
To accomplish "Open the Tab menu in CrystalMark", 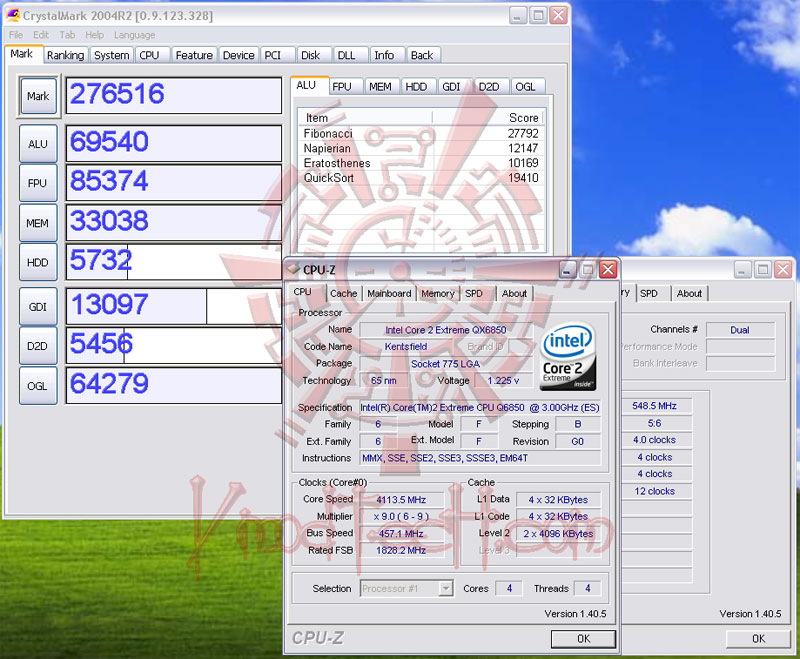I will [67, 35].
